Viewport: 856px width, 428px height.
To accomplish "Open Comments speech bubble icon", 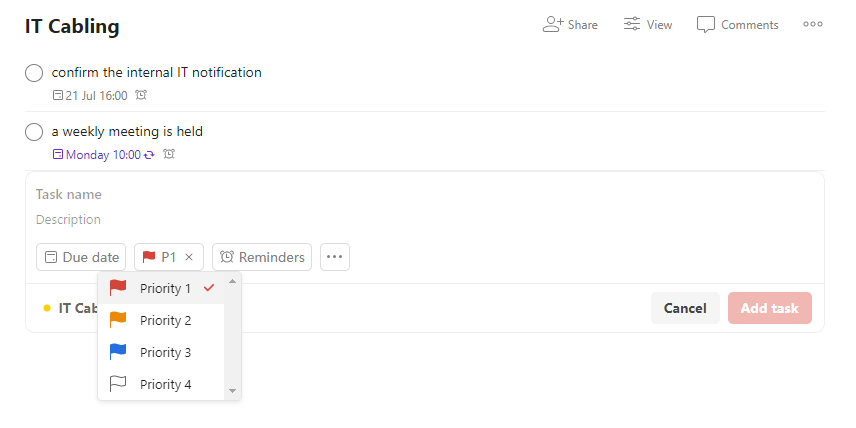I will click(x=706, y=24).
